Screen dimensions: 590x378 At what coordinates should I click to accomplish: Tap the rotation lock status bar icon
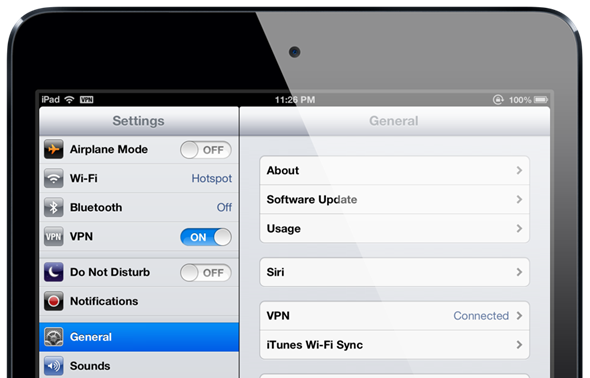[498, 100]
